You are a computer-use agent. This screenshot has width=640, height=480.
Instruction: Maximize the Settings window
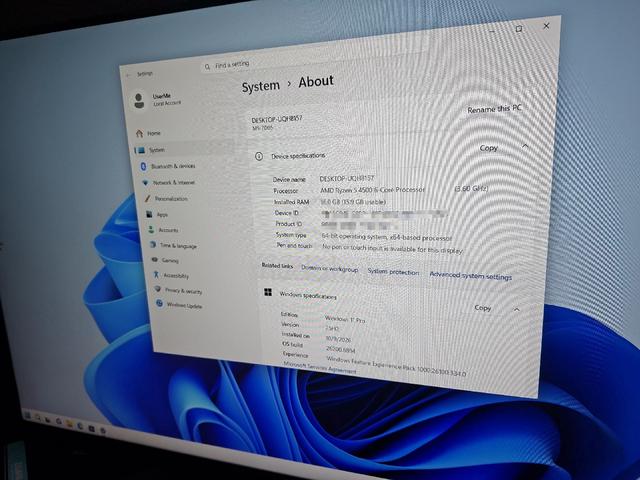point(519,29)
